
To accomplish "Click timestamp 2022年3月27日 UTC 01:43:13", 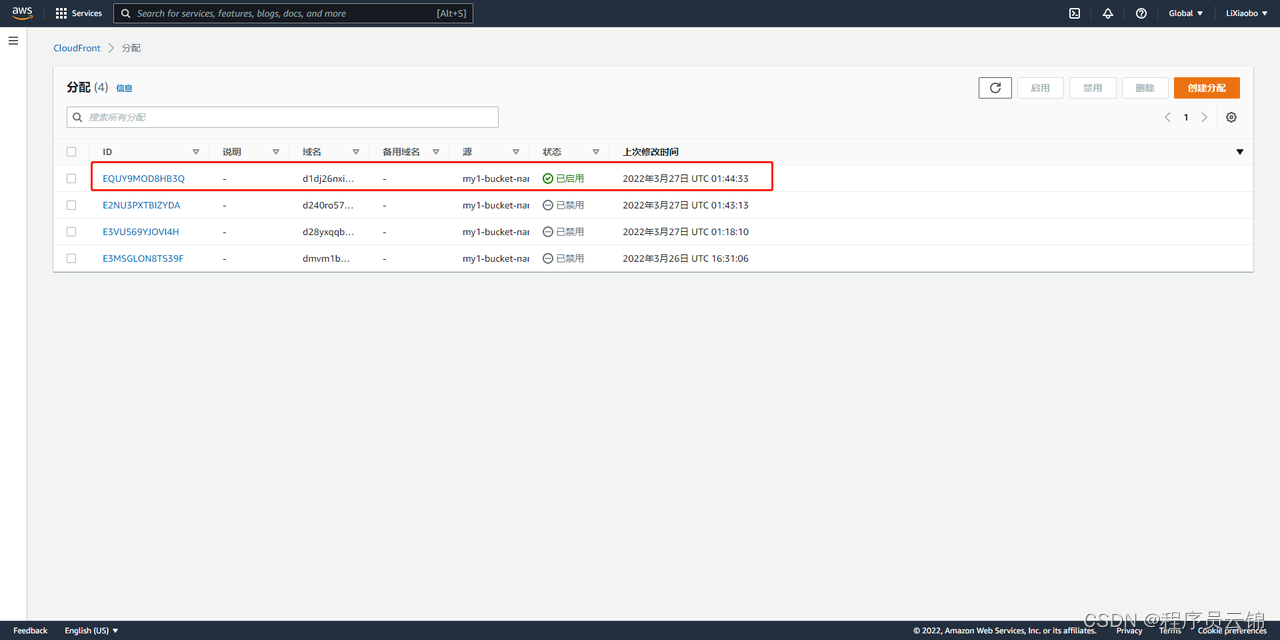I will click(685, 205).
